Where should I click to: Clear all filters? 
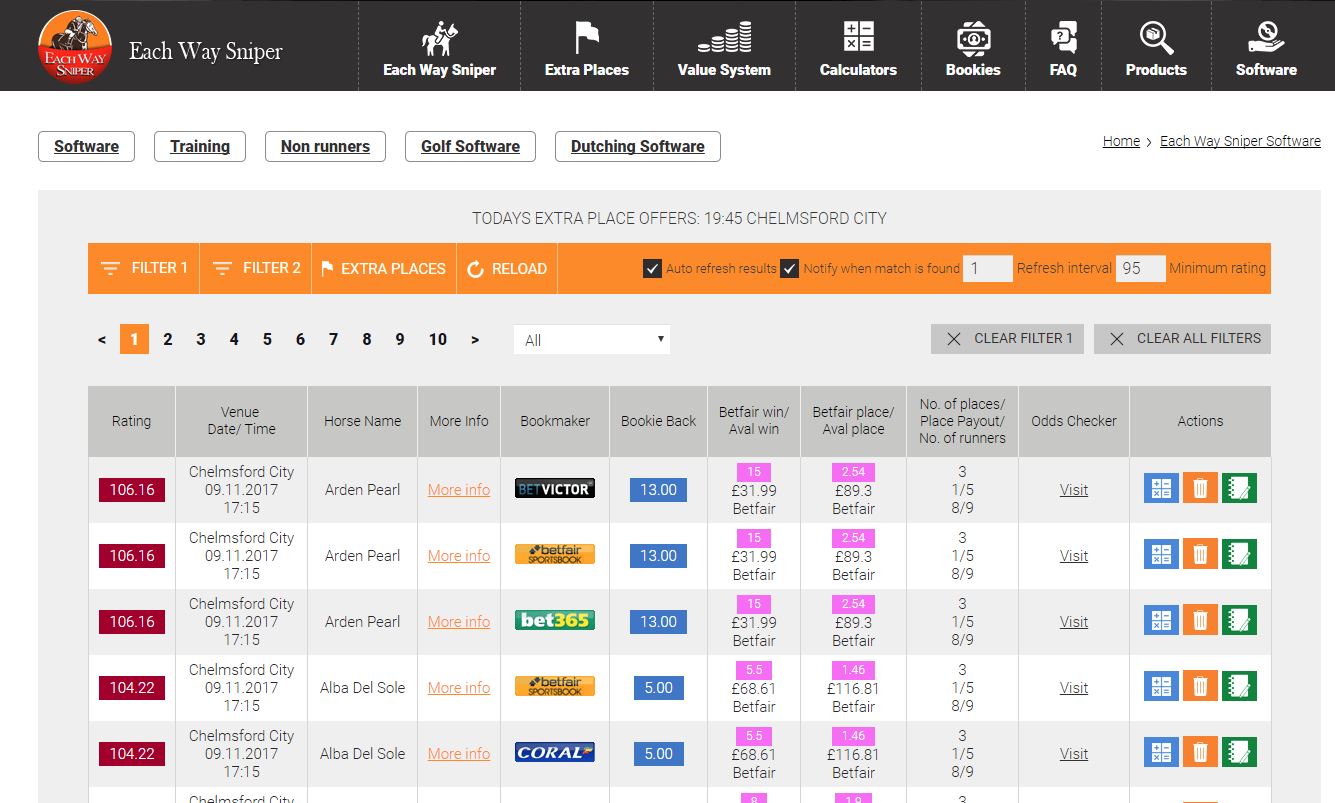coord(1182,338)
